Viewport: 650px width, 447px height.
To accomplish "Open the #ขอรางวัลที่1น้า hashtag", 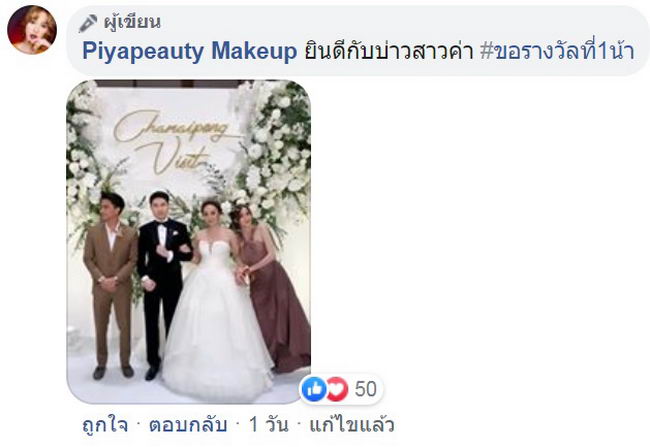I will 557,51.
